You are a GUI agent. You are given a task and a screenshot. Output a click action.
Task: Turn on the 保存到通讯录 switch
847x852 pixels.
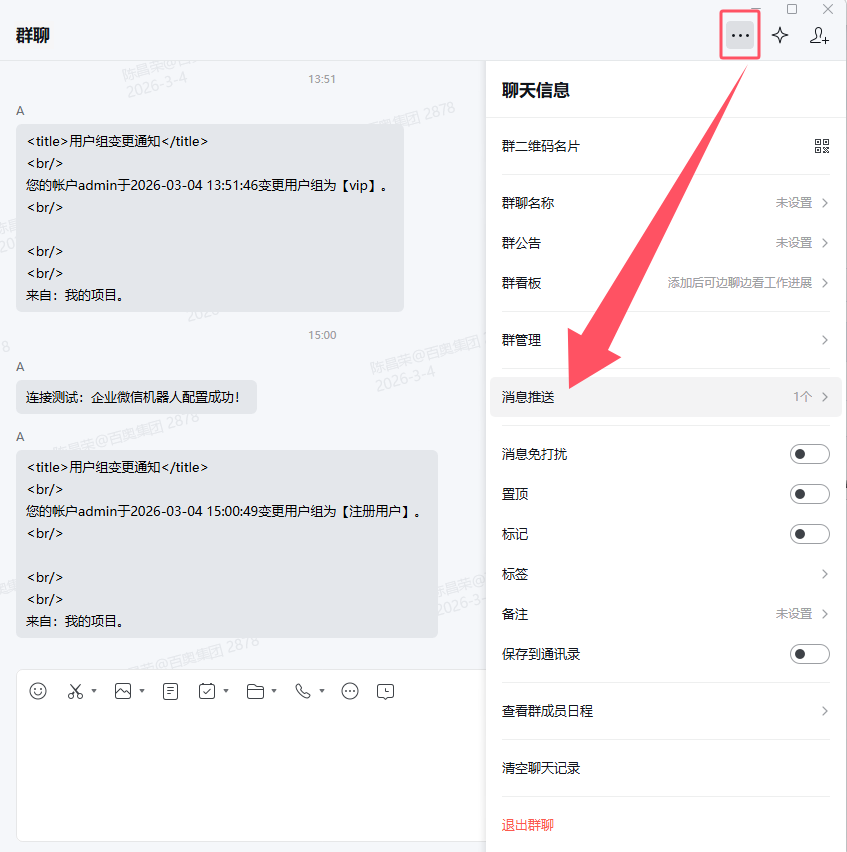809,654
